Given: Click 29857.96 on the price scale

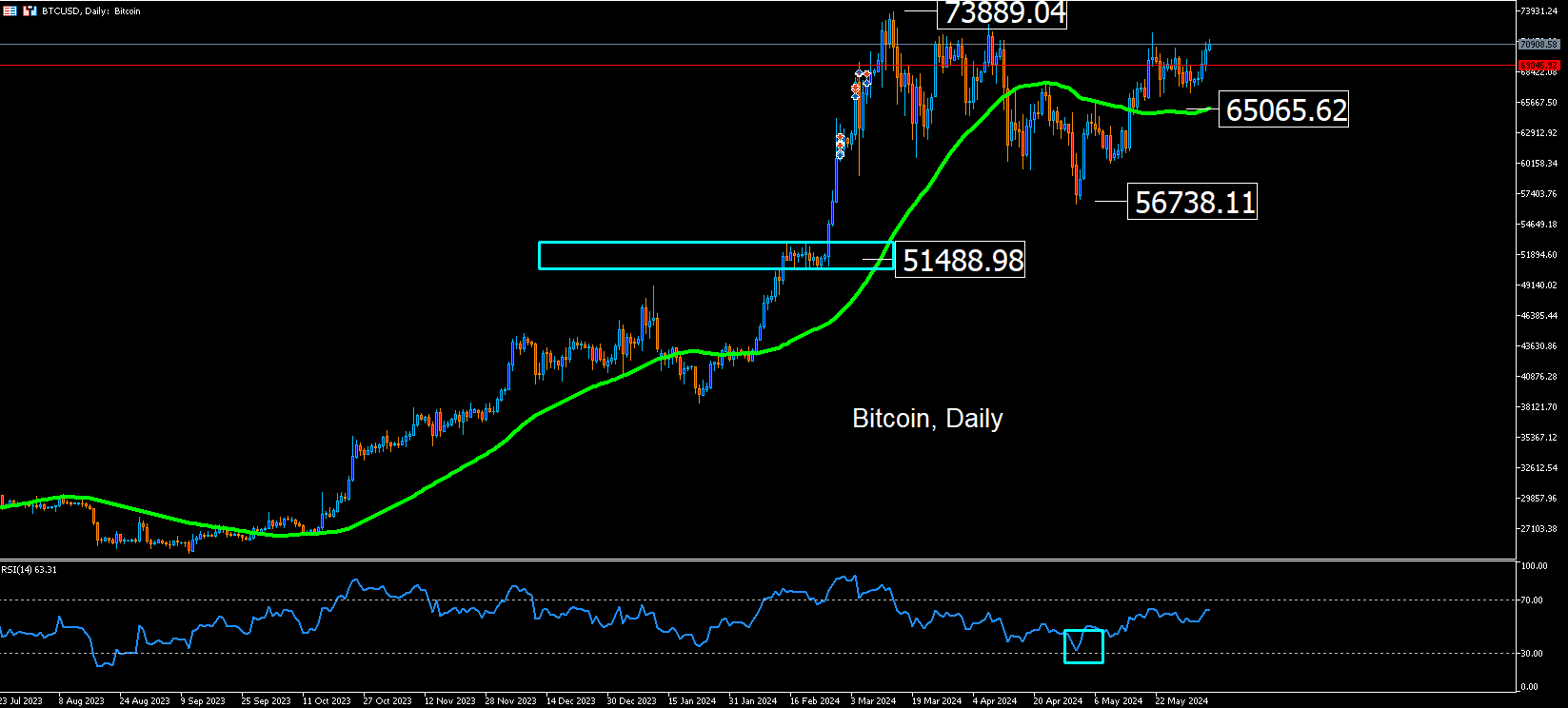Looking at the screenshot, I should (x=1539, y=499).
